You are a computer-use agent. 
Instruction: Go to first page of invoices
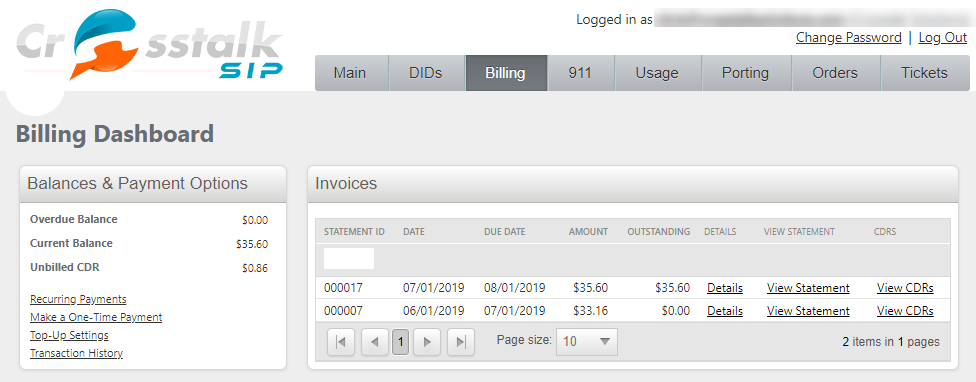tap(340, 342)
